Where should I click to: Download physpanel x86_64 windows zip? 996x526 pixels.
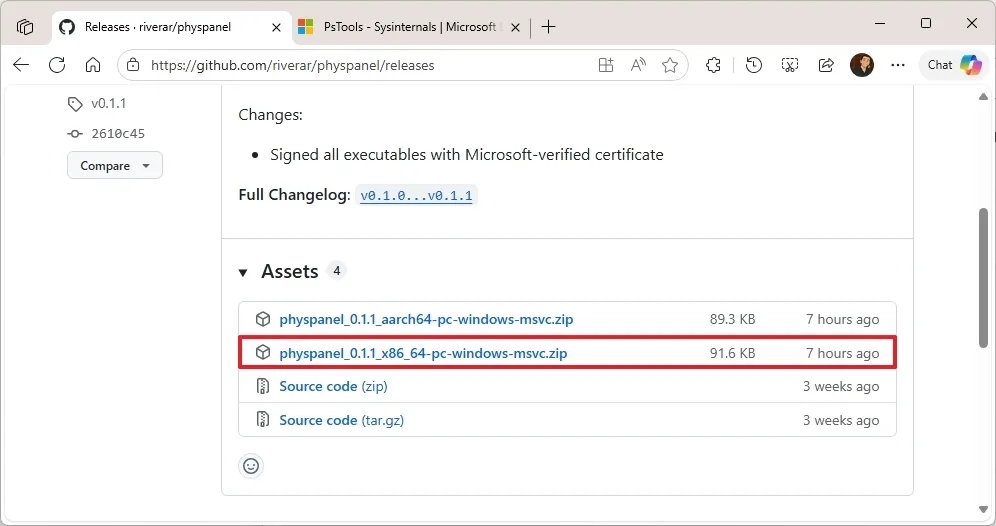pyautogui.click(x=423, y=353)
